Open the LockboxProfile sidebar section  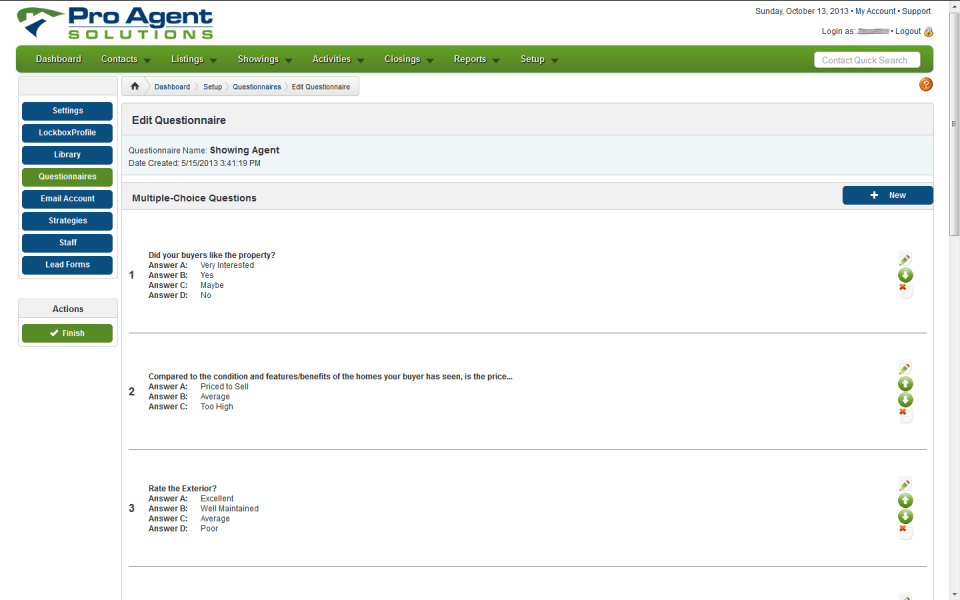[67, 133]
